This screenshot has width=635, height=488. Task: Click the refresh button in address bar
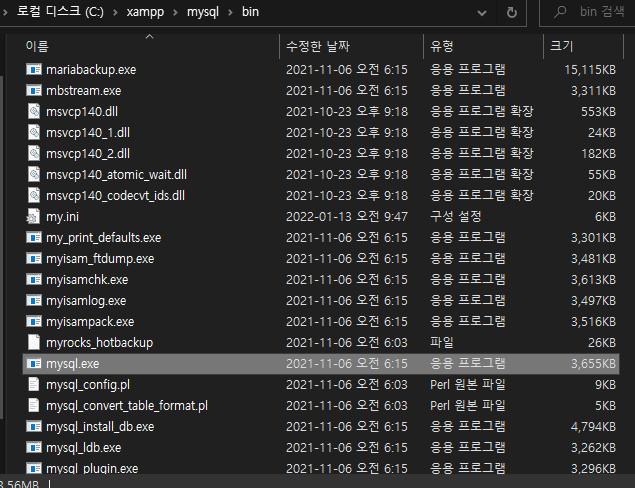[x=512, y=13]
